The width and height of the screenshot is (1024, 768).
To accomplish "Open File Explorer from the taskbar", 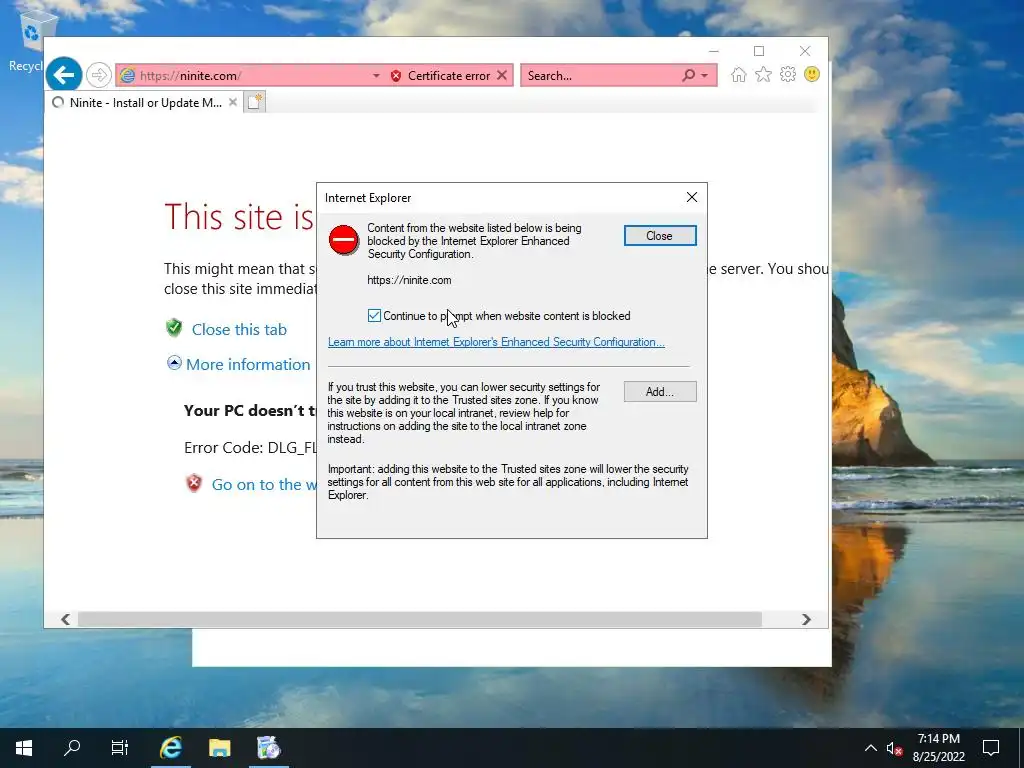I will pos(219,748).
